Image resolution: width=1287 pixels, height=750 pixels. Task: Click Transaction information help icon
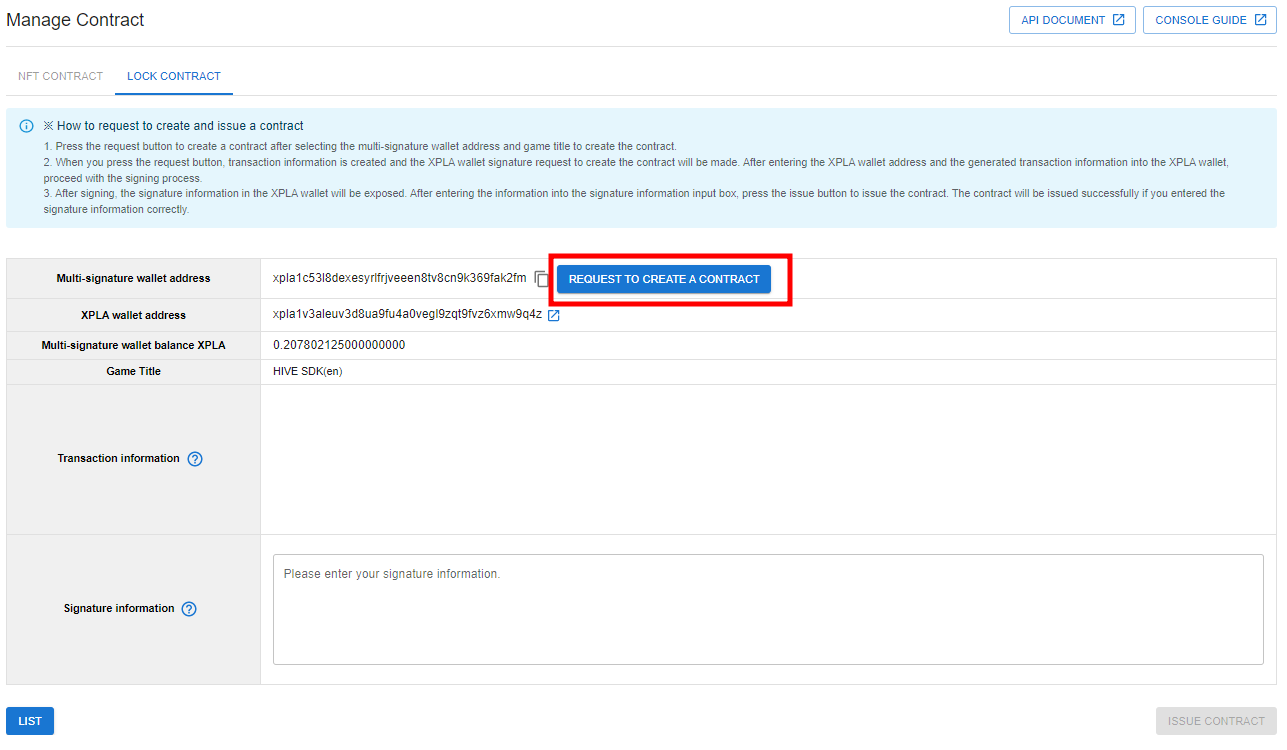(195, 459)
